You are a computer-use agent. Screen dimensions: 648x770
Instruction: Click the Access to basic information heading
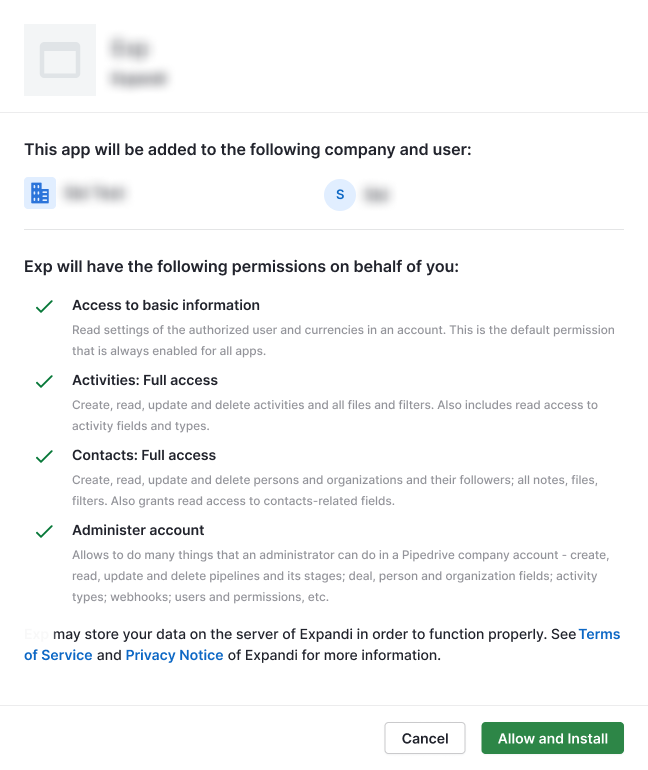(165, 305)
